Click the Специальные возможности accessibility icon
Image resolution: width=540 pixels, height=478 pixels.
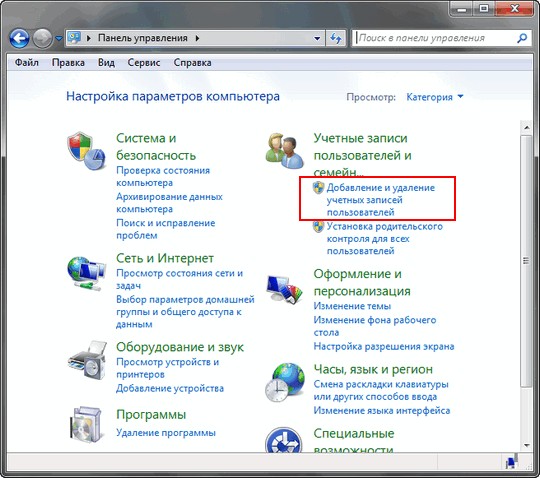pos(284,440)
